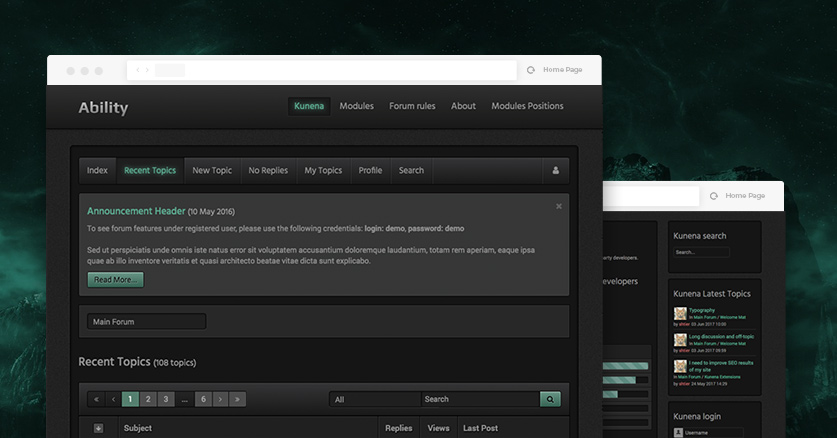Go to page 2 in pagination
This screenshot has width=837, height=438.
148,399
